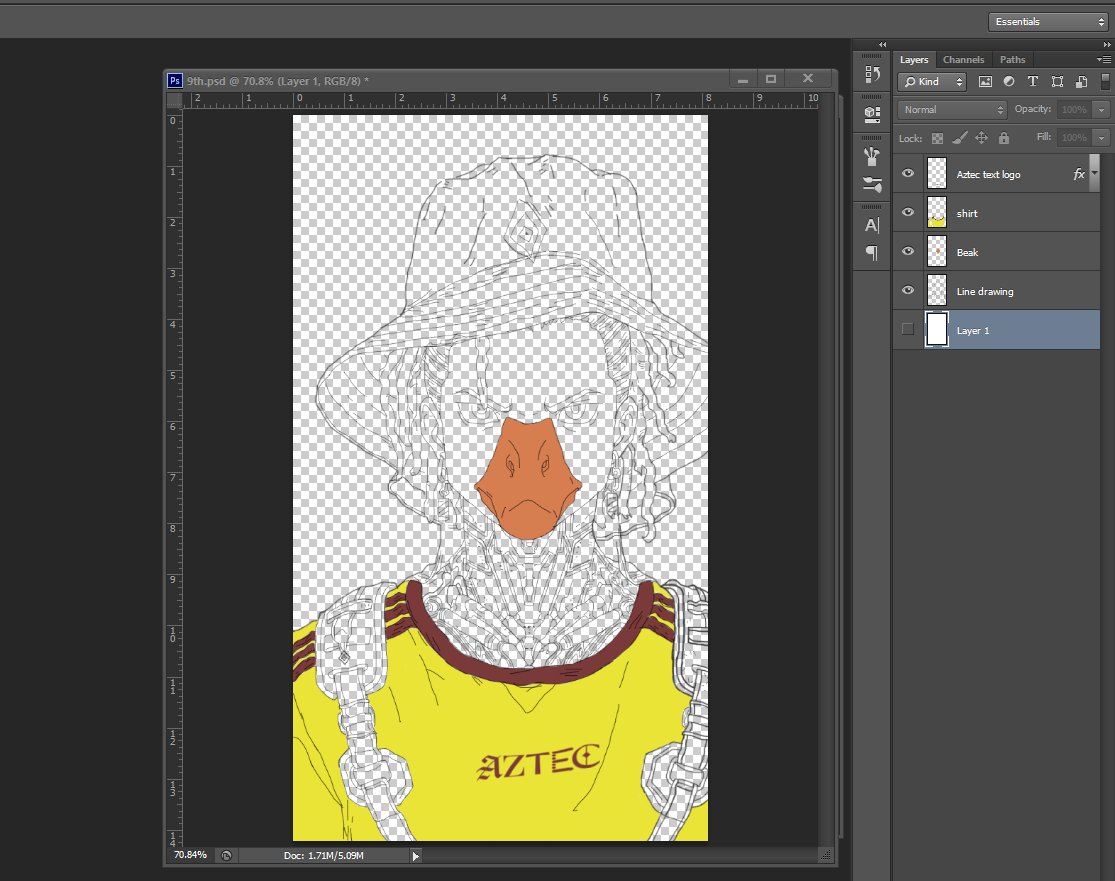Minimize the 9th.psd document window
The height and width of the screenshot is (881, 1115).
click(x=742, y=80)
